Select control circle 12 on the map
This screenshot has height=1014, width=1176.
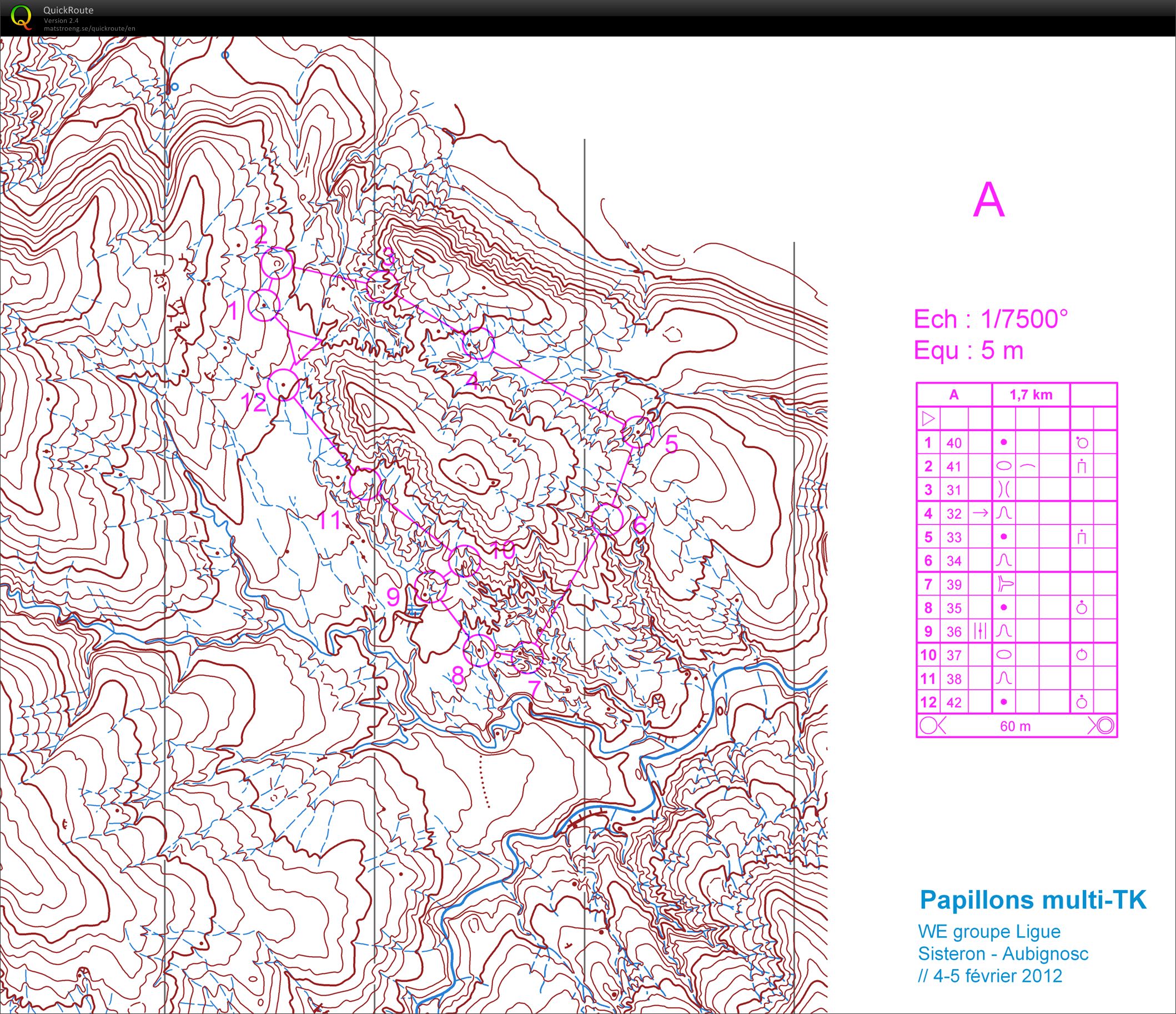tap(283, 384)
